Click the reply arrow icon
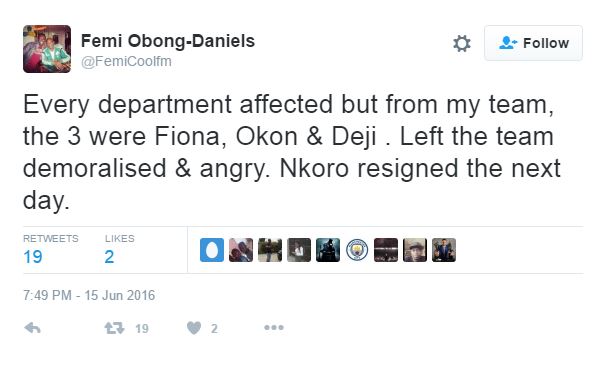This screenshot has height=370, width=608. [32, 328]
